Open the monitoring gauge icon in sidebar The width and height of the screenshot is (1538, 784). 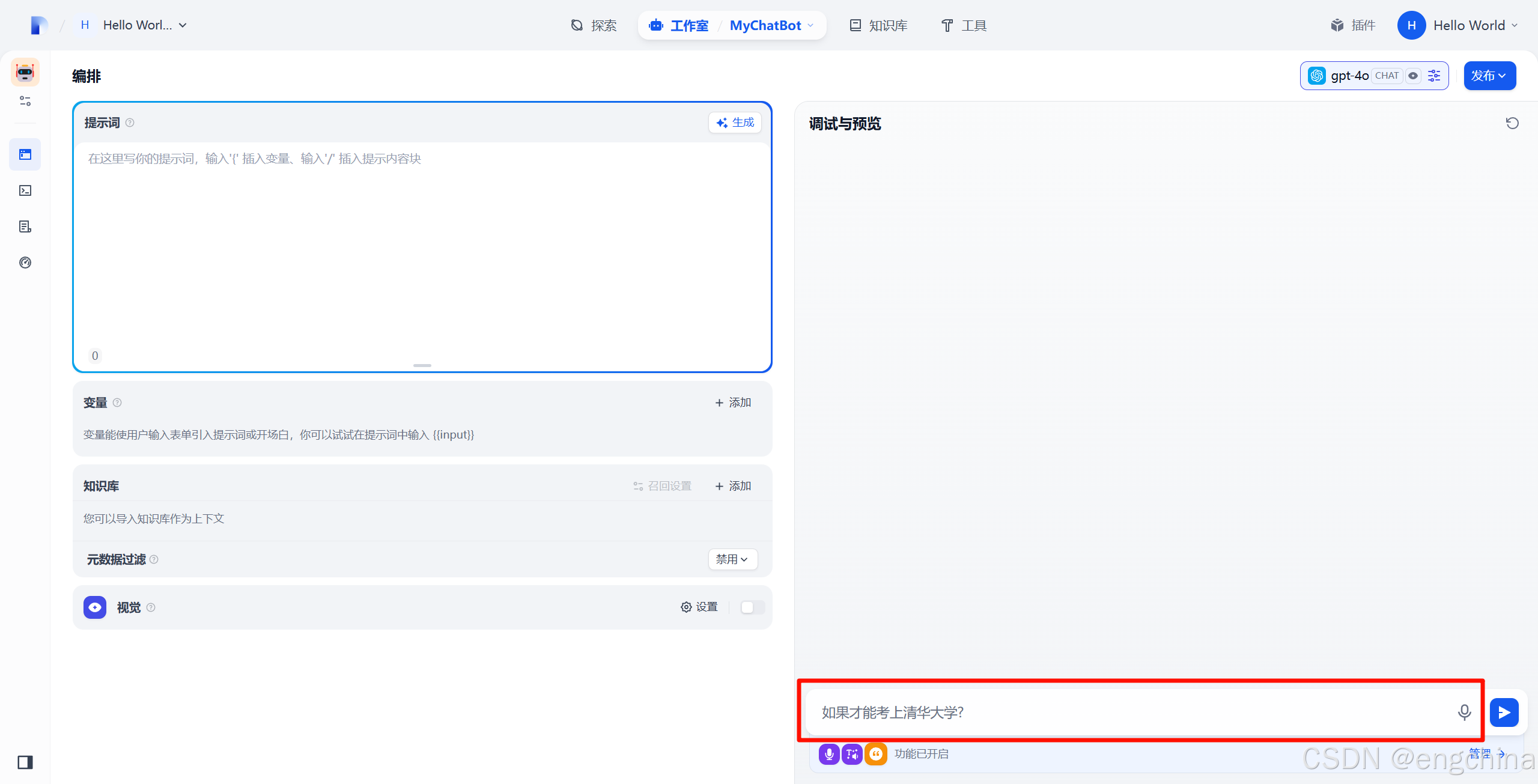click(x=25, y=263)
